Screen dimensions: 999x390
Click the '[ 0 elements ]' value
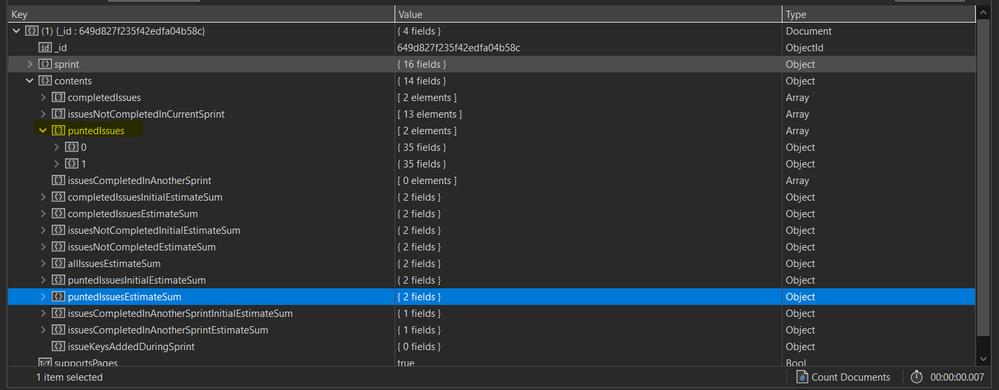pos(427,180)
